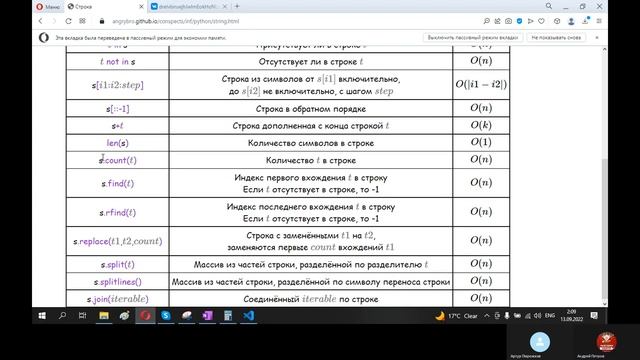
Task: Open Task View on the taskbar
Action: (x=82, y=316)
